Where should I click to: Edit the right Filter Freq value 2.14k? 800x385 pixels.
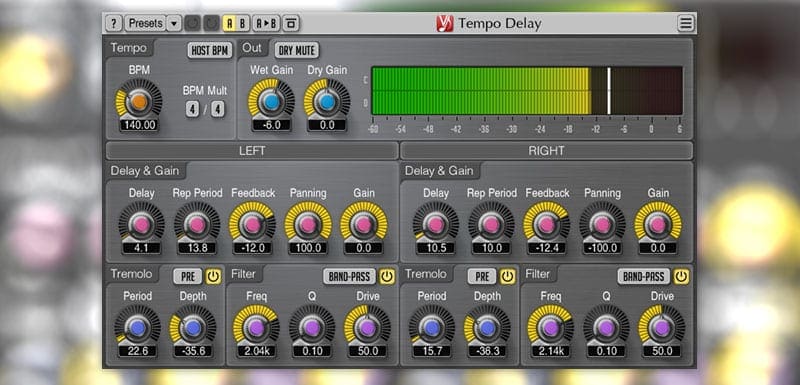pos(551,351)
